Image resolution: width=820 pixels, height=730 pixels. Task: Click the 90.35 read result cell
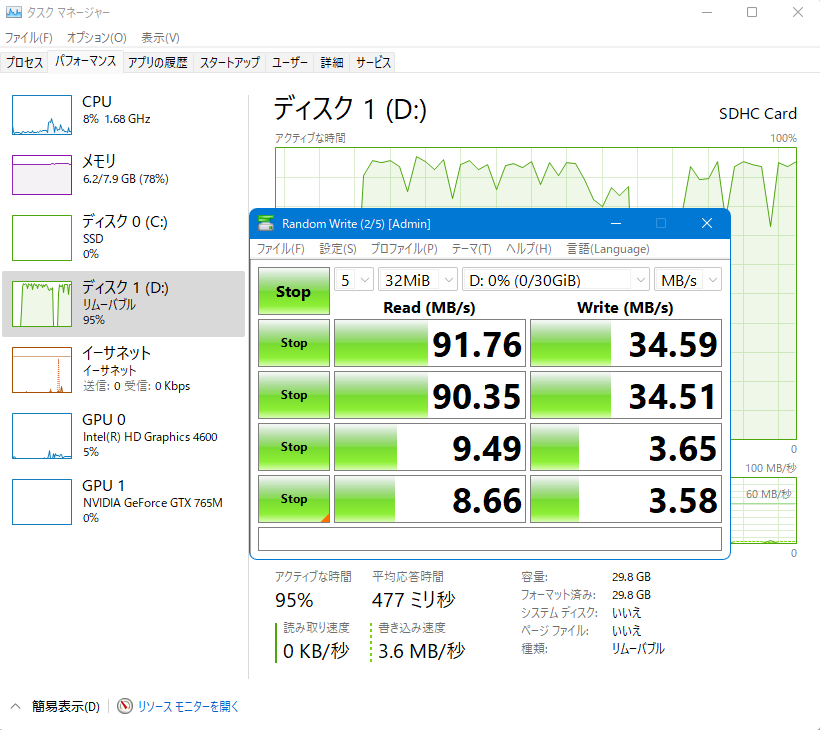click(430, 395)
